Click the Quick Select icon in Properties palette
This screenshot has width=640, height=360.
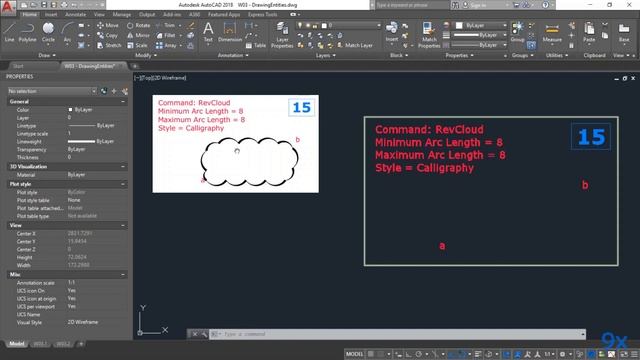[x=124, y=91]
